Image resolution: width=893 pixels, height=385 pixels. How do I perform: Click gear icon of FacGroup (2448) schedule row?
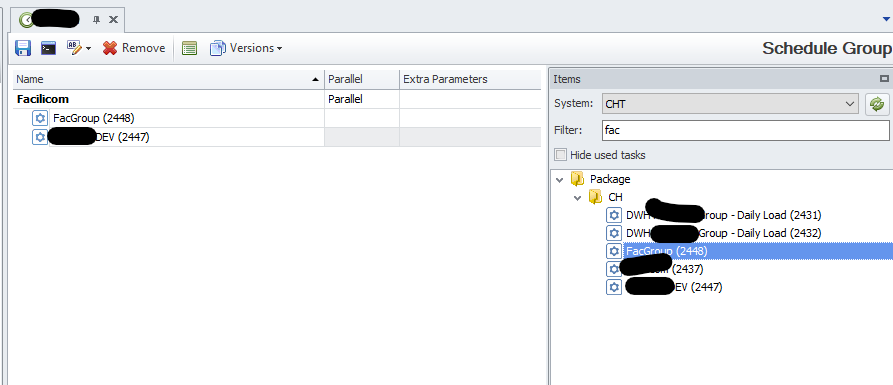click(x=40, y=118)
